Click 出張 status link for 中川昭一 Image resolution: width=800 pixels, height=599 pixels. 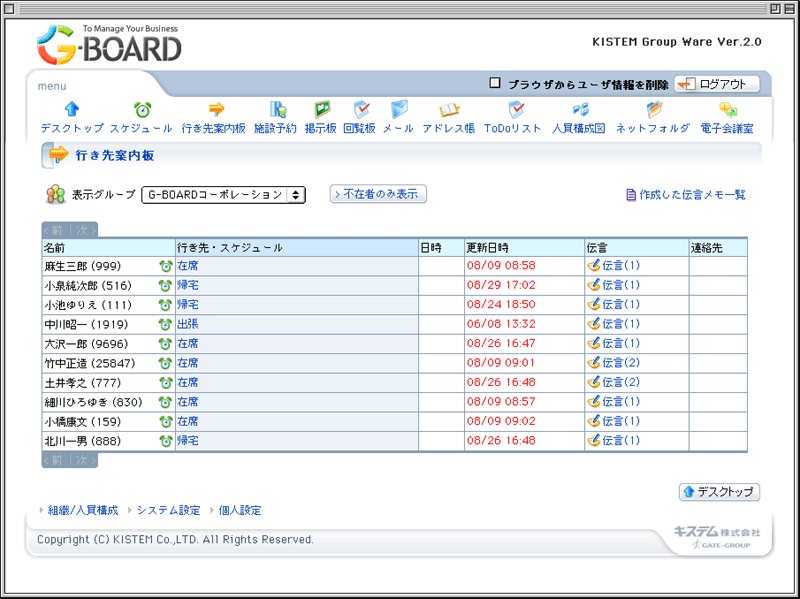[x=188, y=324]
